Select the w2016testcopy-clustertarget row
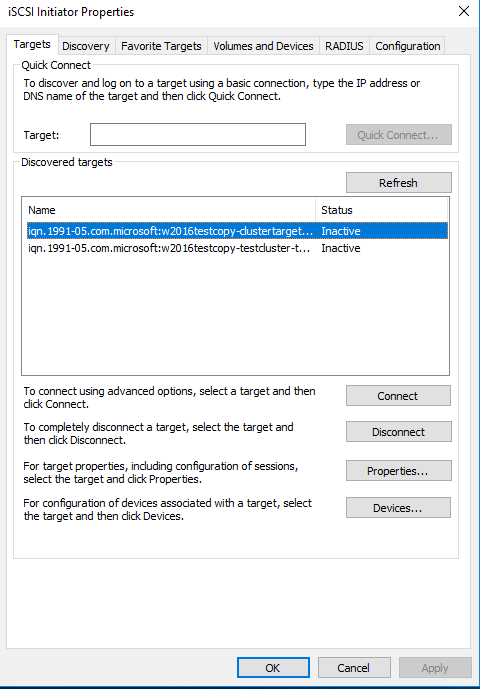 [x=237, y=231]
